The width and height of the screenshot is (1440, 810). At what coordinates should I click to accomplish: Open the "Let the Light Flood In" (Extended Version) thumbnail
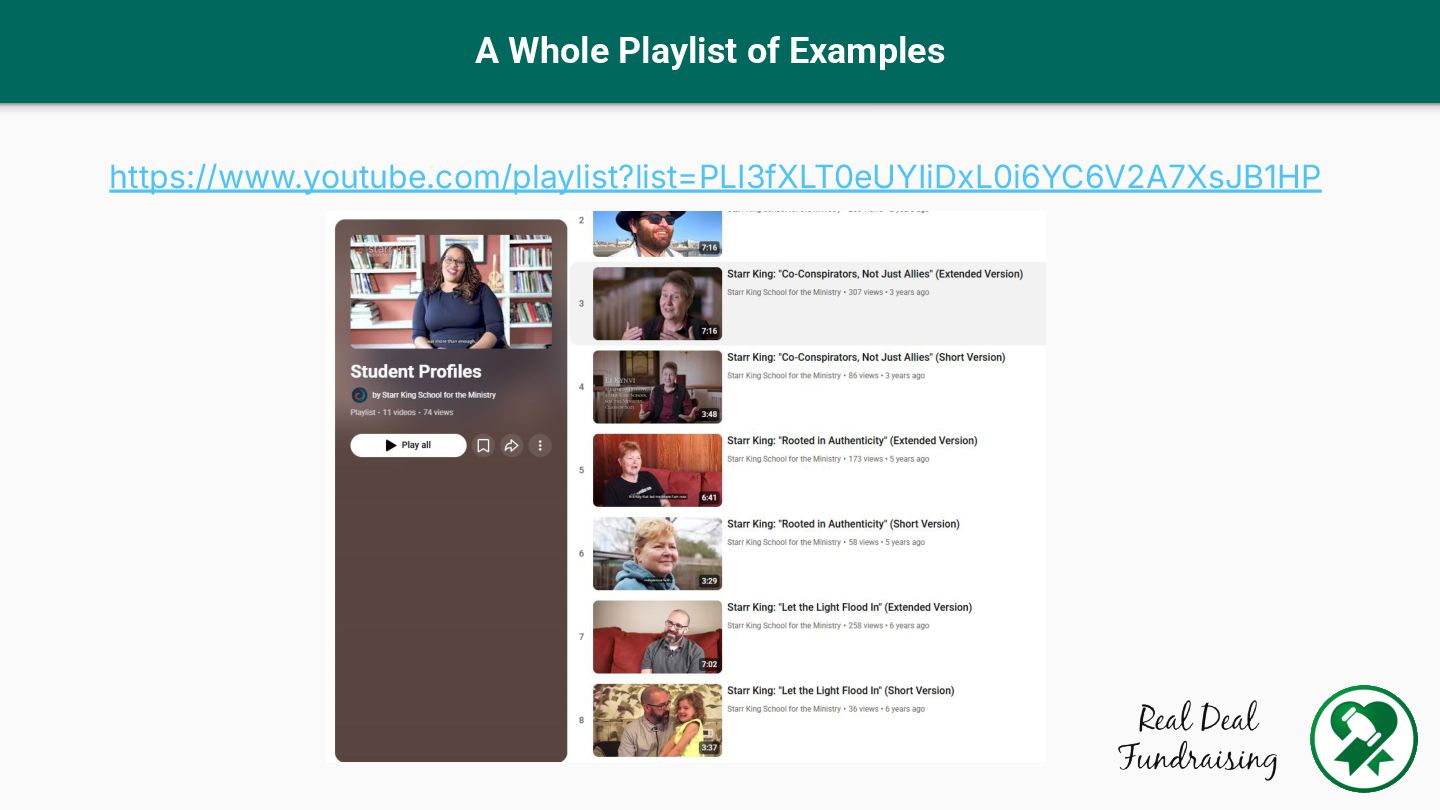[657, 637]
